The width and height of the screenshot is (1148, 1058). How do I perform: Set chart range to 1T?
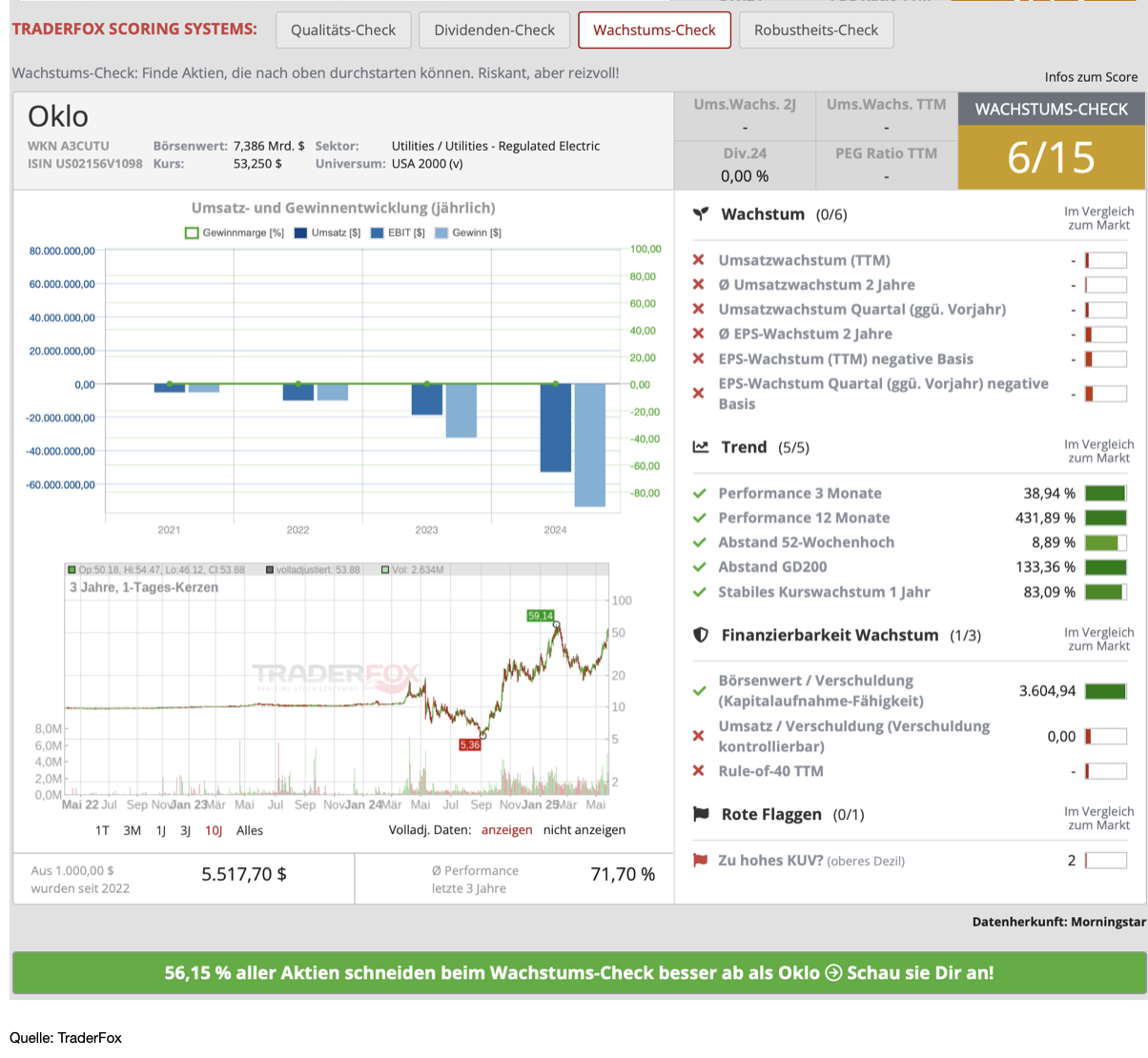coord(102,831)
